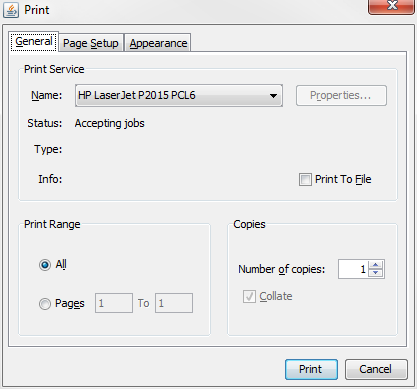Switch to the General tab
This screenshot has height=389, width=417.
coord(34,42)
